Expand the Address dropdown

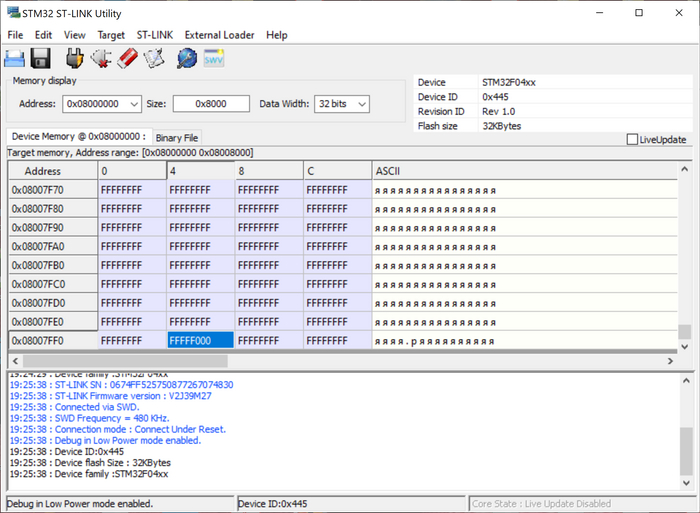(x=135, y=104)
